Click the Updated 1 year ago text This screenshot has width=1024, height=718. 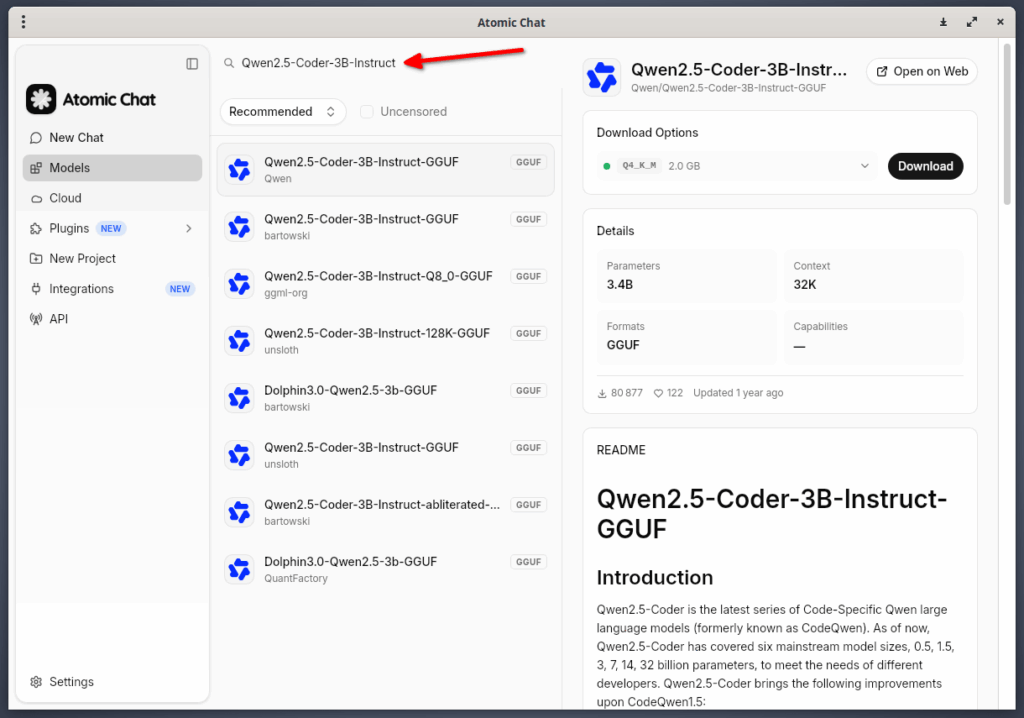tap(738, 393)
